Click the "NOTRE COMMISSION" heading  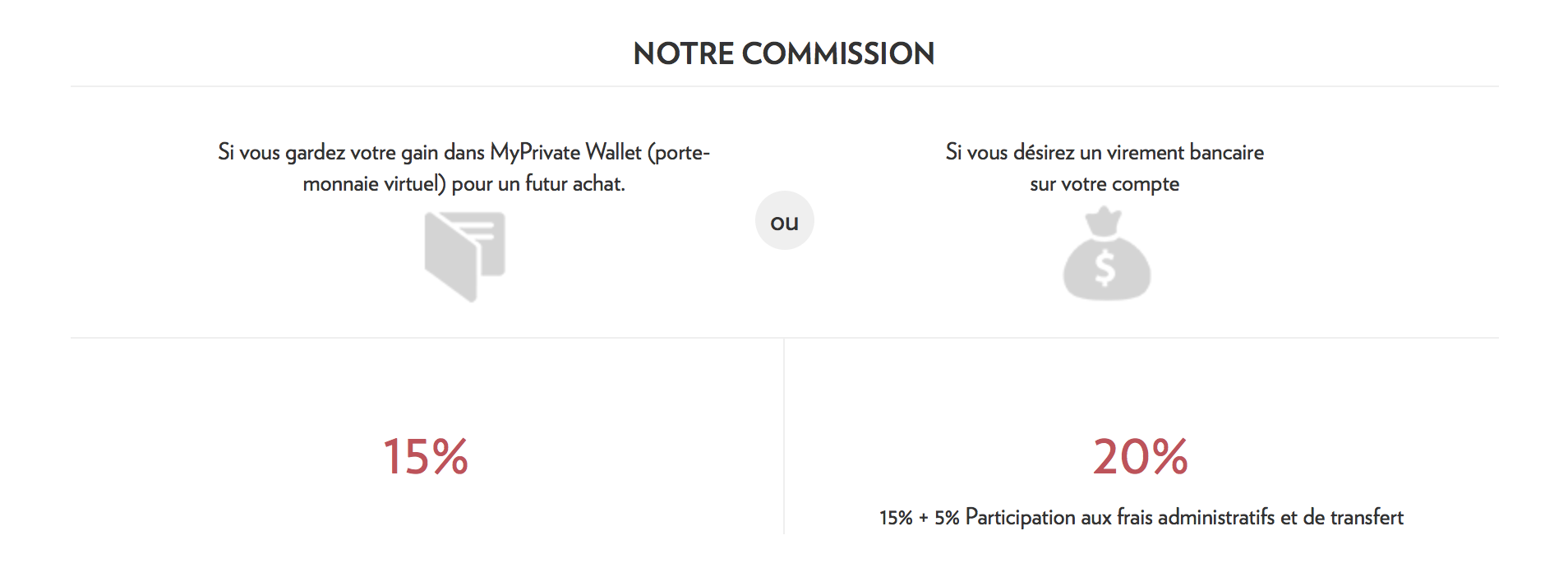pyautogui.click(x=784, y=54)
